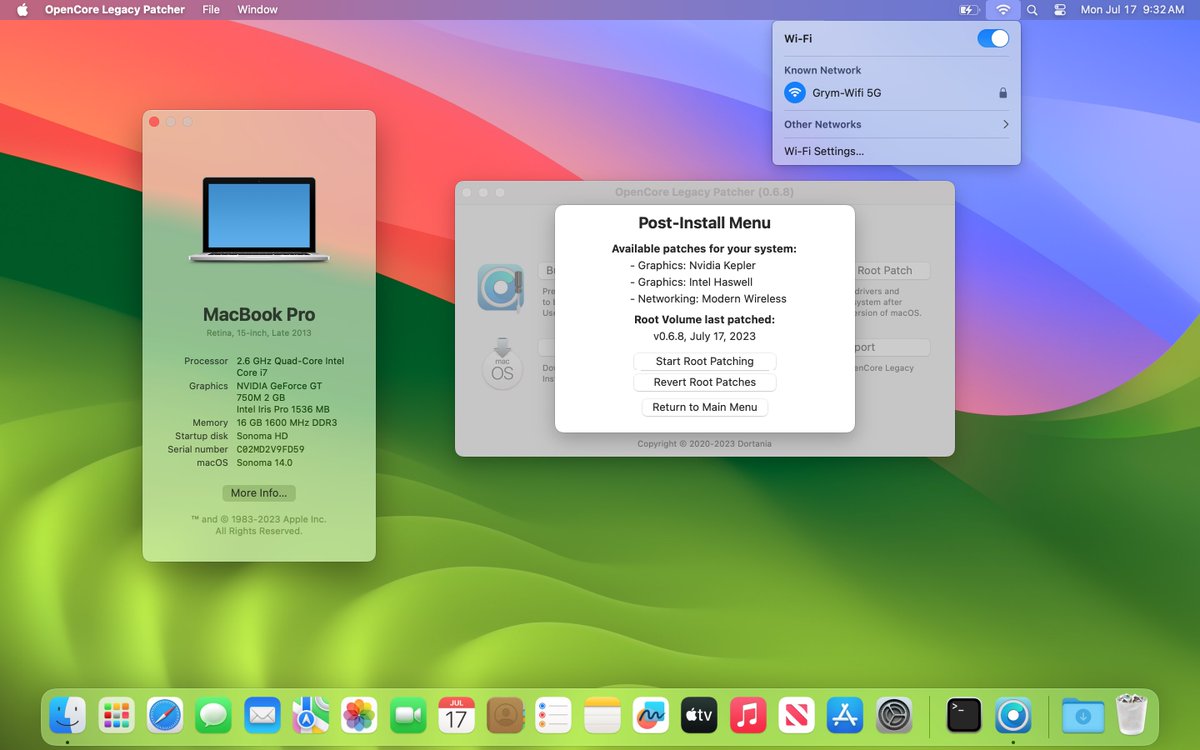Click menu bar date and time
This screenshot has width=1200, height=750.
tap(1132, 10)
